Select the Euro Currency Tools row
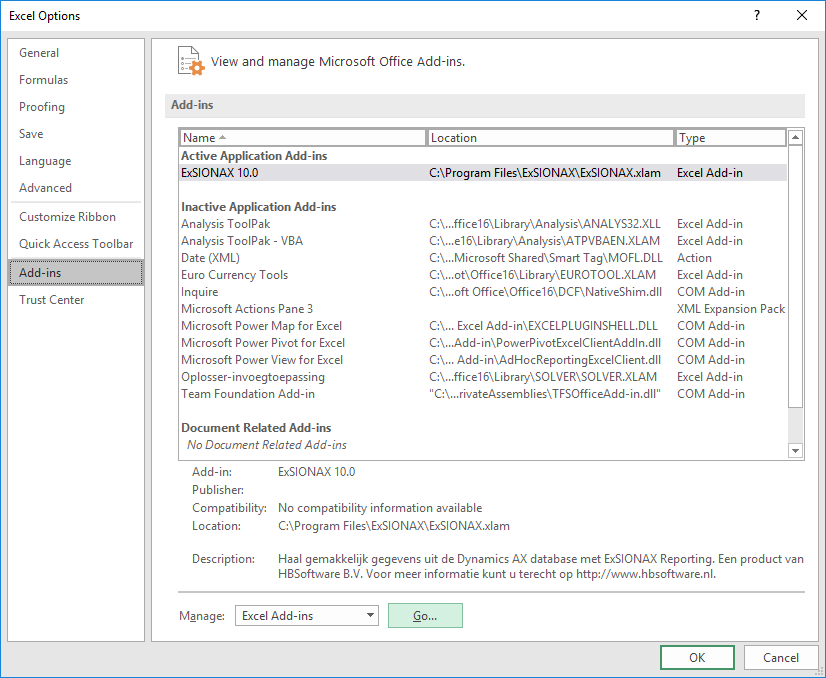The width and height of the screenshot is (826, 678). coord(483,274)
